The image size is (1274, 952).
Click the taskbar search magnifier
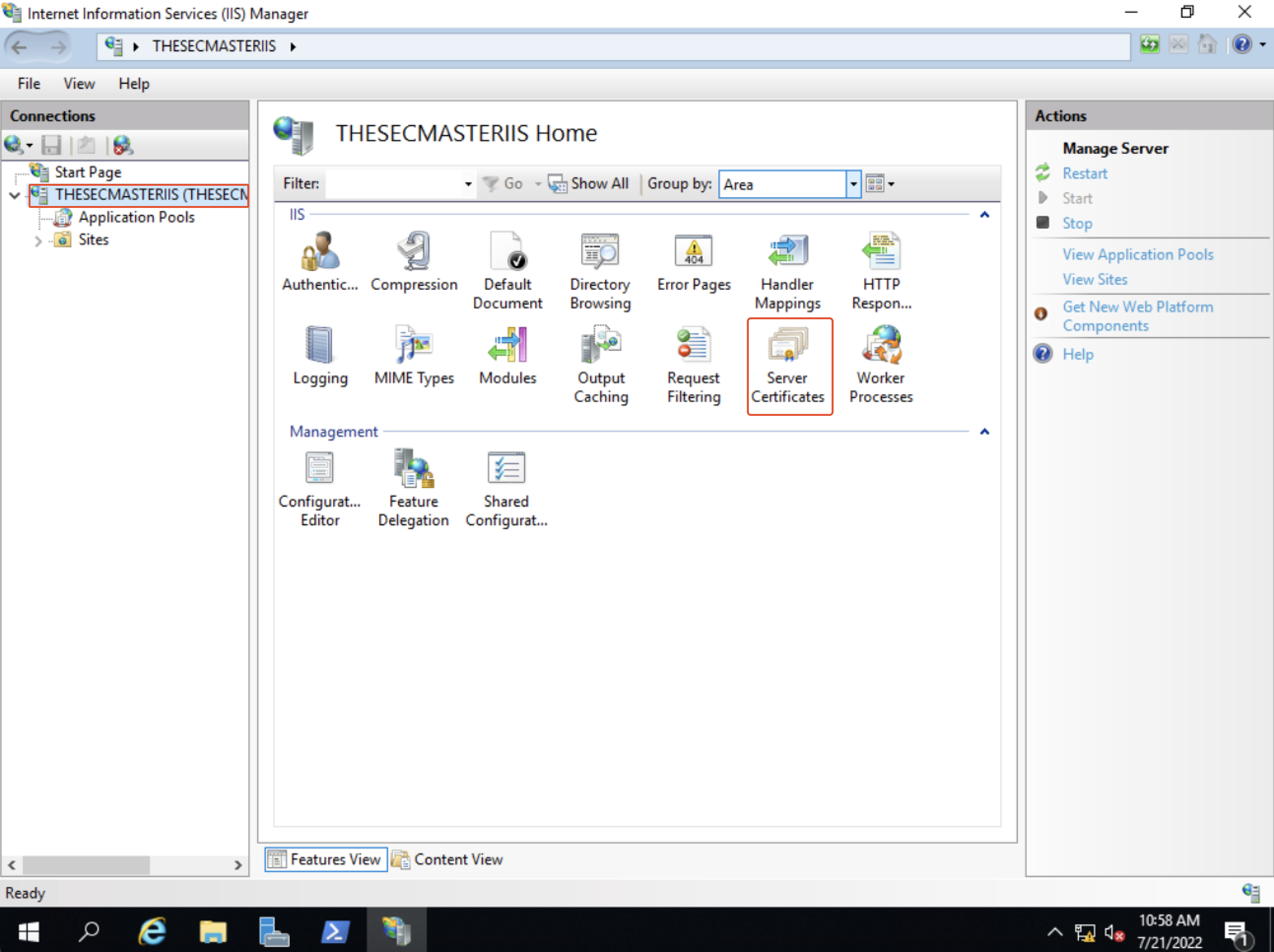(89, 931)
